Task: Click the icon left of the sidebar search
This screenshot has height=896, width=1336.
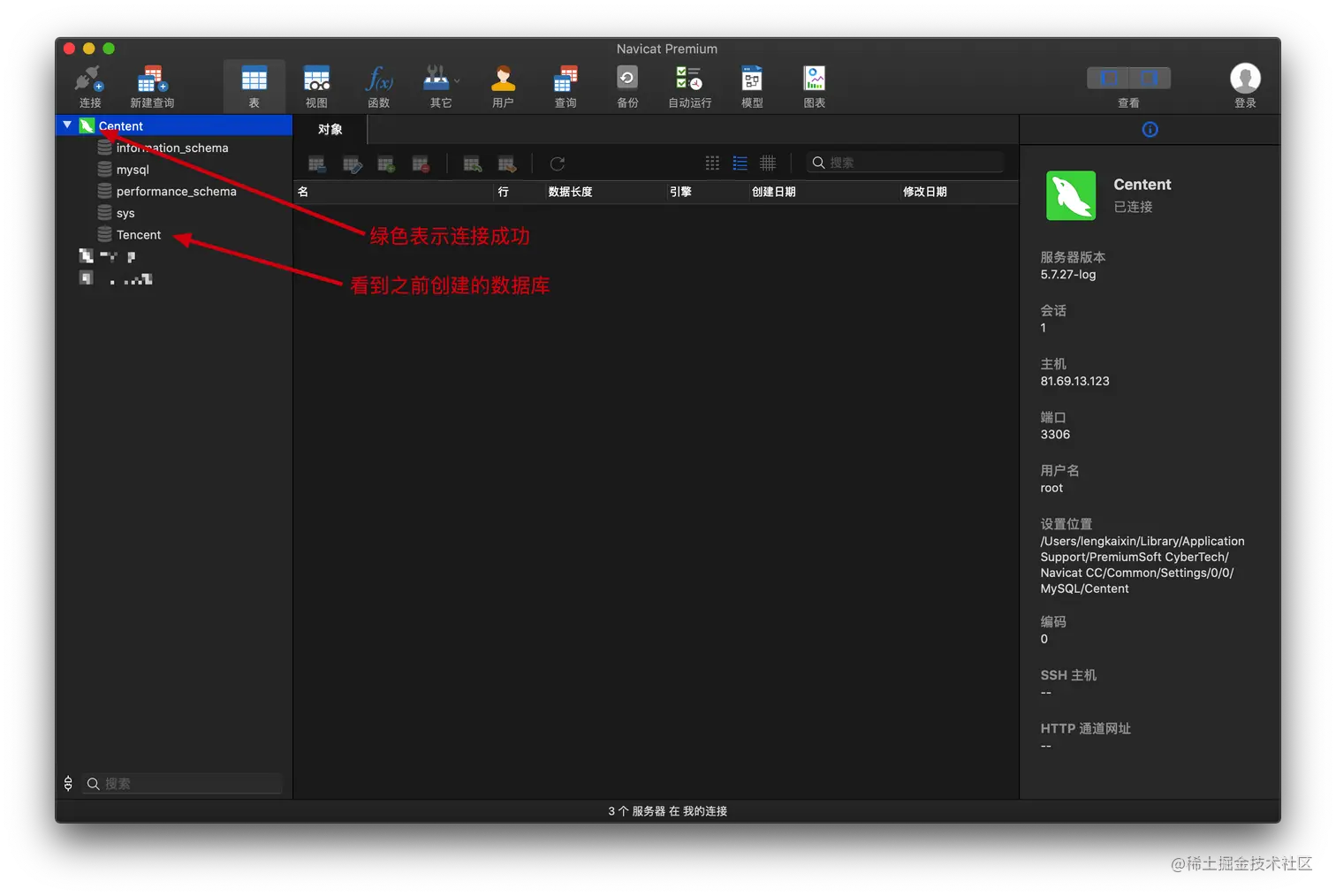Action: click(68, 784)
